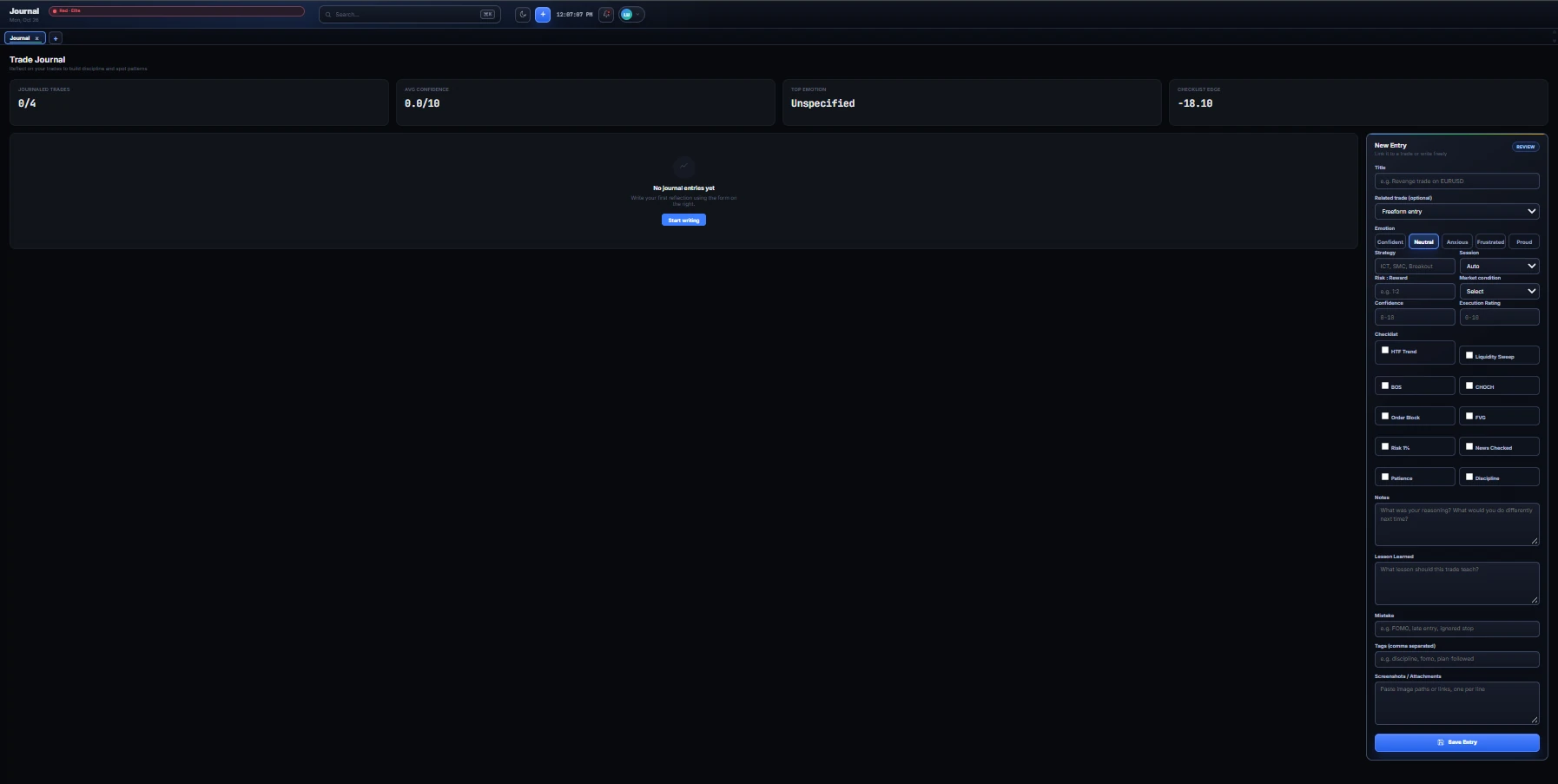Click the keyboard shortcut badge in the search box
This screenshot has width=1558, height=784.
pos(487,15)
